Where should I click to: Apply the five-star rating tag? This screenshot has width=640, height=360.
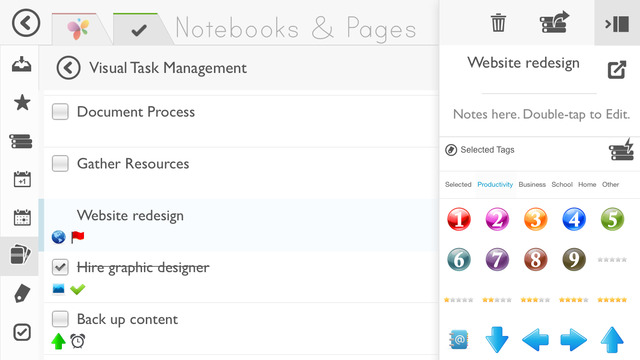pos(612,300)
